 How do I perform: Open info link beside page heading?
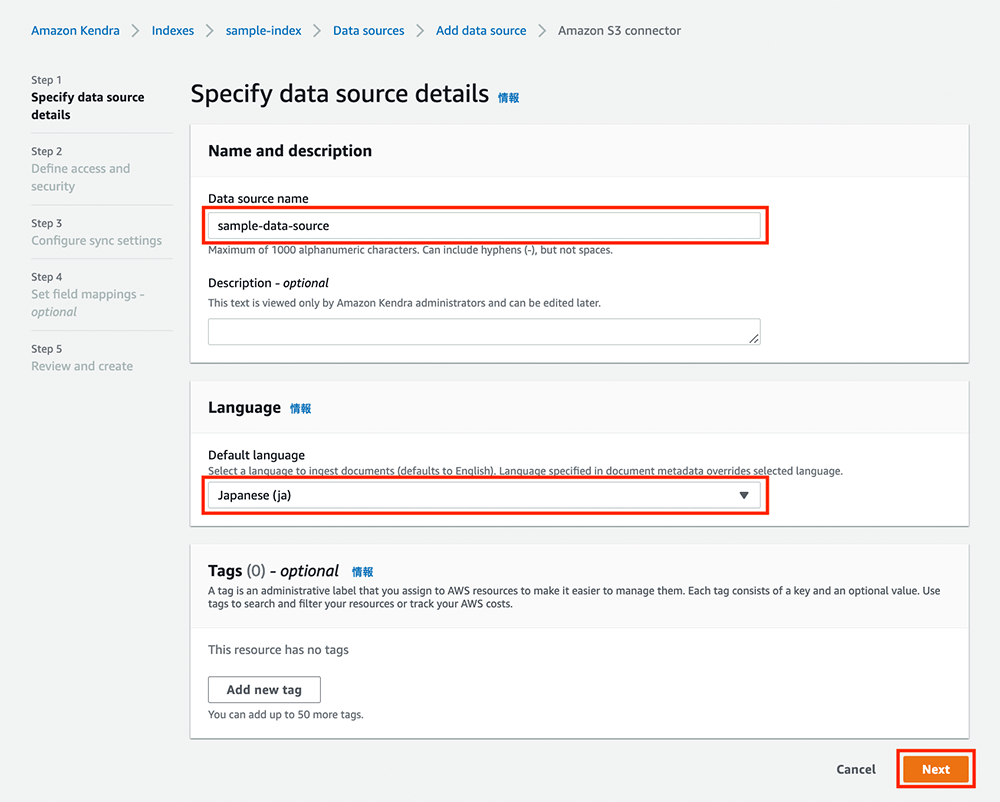click(x=509, y=98)
